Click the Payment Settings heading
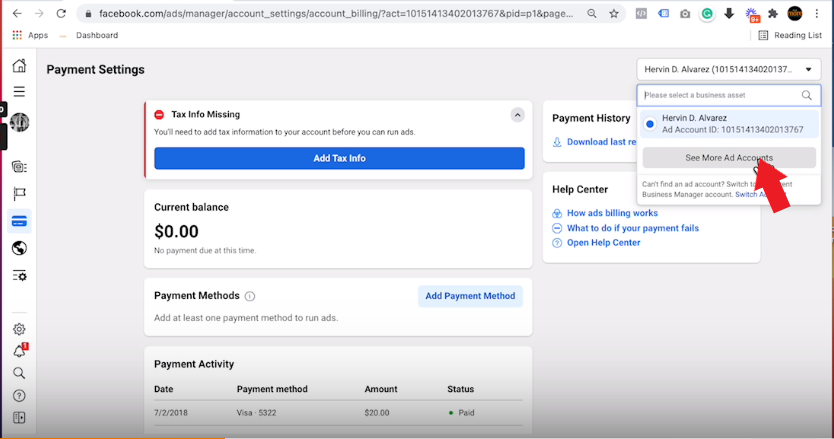834x439 pixels. 95,70
